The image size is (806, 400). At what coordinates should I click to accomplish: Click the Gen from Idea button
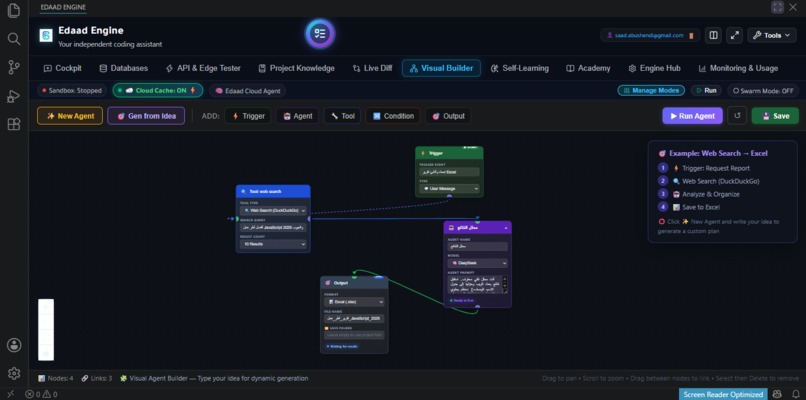(x=146, y=116)
